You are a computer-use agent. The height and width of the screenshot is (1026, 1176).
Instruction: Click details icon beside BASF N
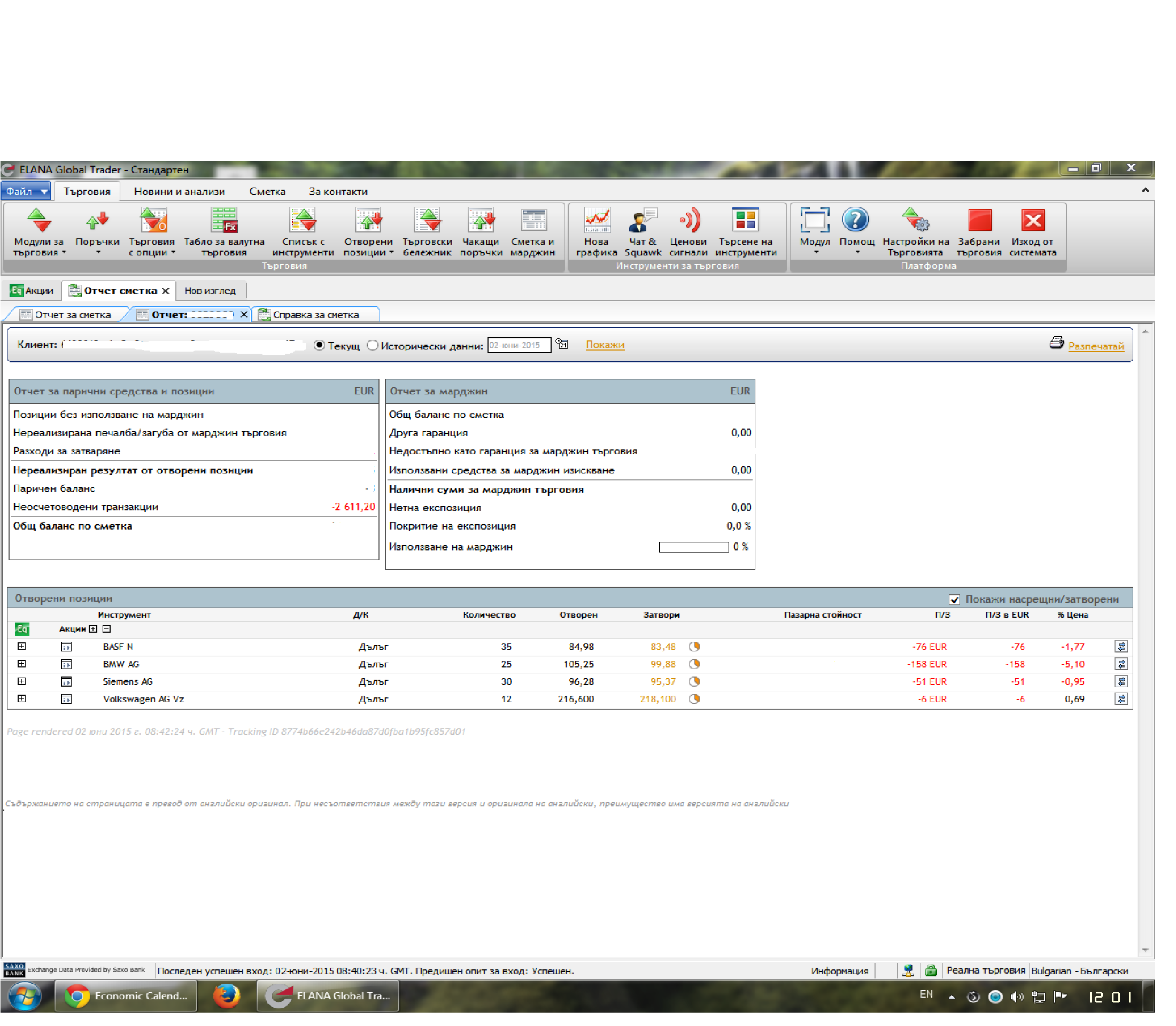[66, 647]
